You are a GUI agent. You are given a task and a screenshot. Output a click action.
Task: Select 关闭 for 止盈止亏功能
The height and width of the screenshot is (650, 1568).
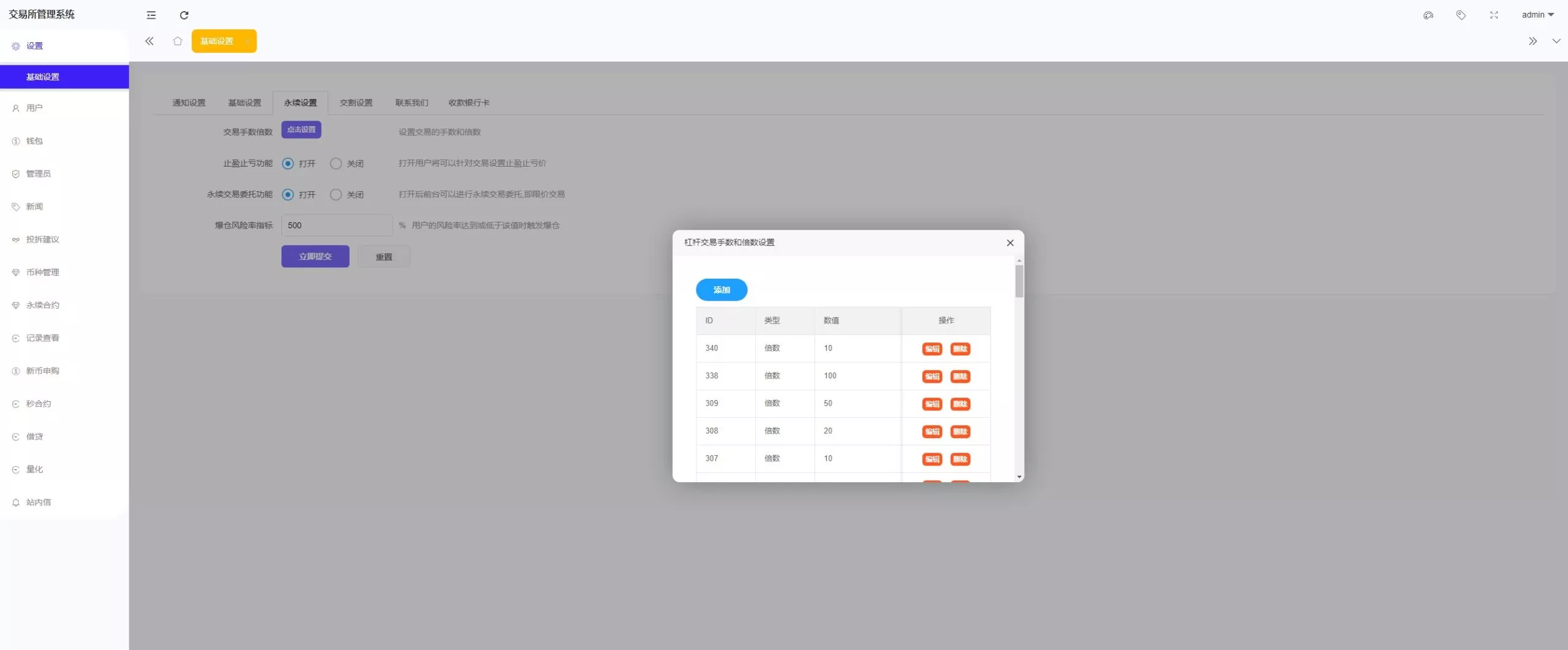[336, 163]
